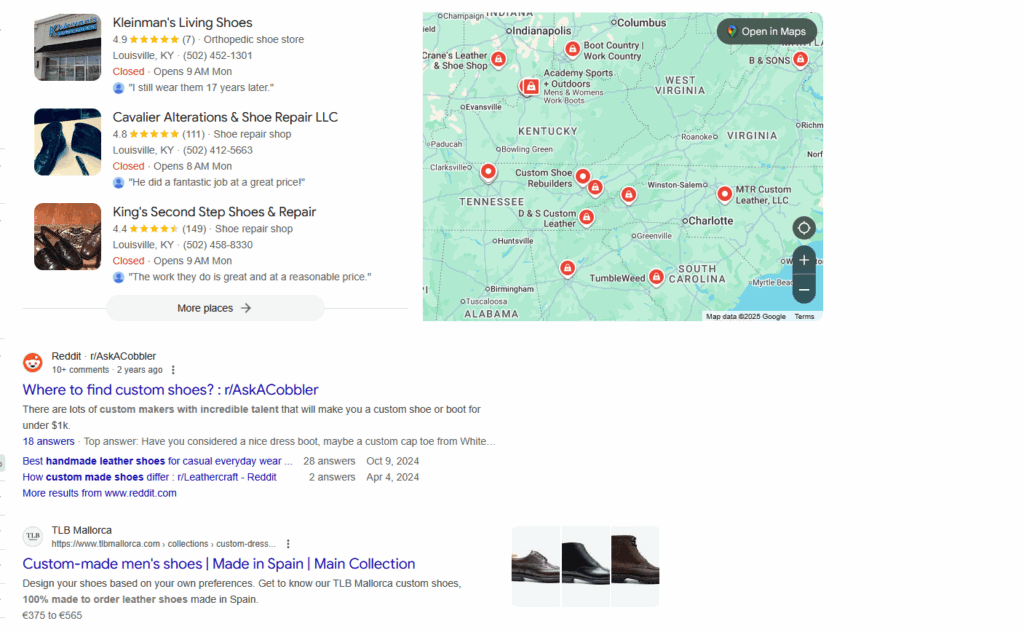Click Kleinman's Living Shoes storefront photo
Viewport: 1024px width, 632px height.
pyautogui.click(x=68, y=47)
